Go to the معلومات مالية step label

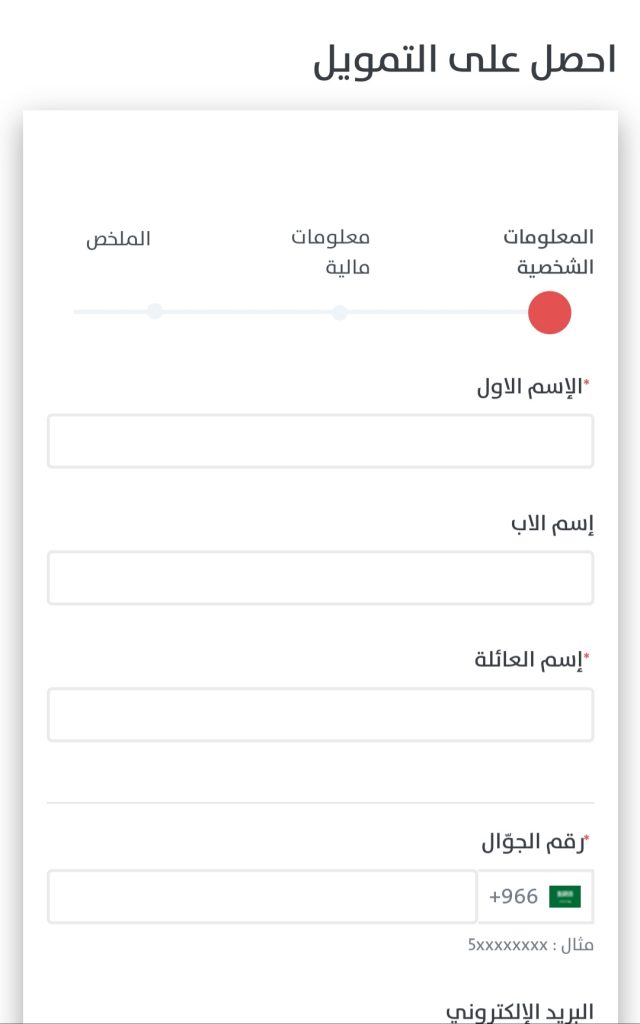(331, 252)
